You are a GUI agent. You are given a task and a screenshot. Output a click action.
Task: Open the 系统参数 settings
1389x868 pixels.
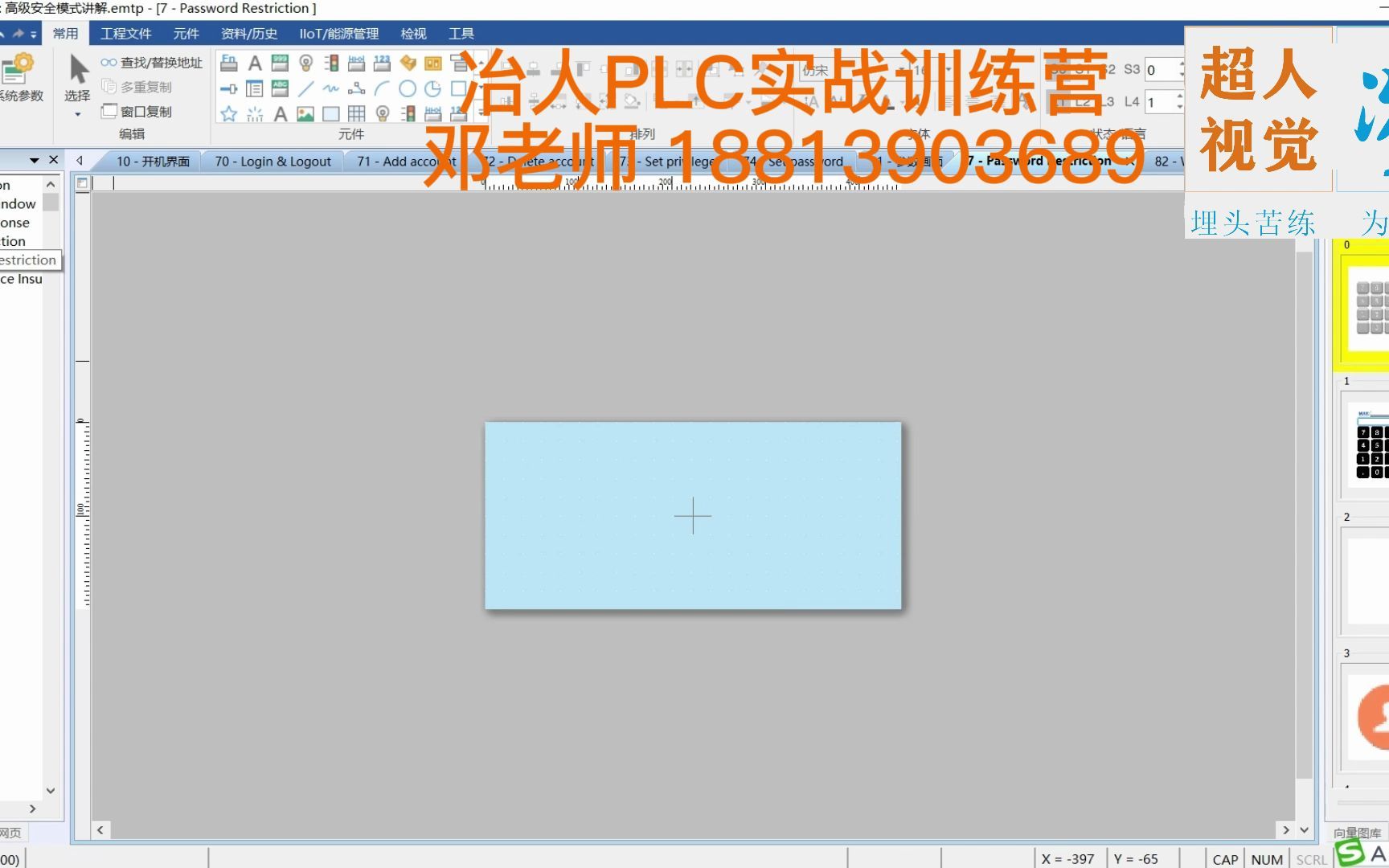coord(19,76)
